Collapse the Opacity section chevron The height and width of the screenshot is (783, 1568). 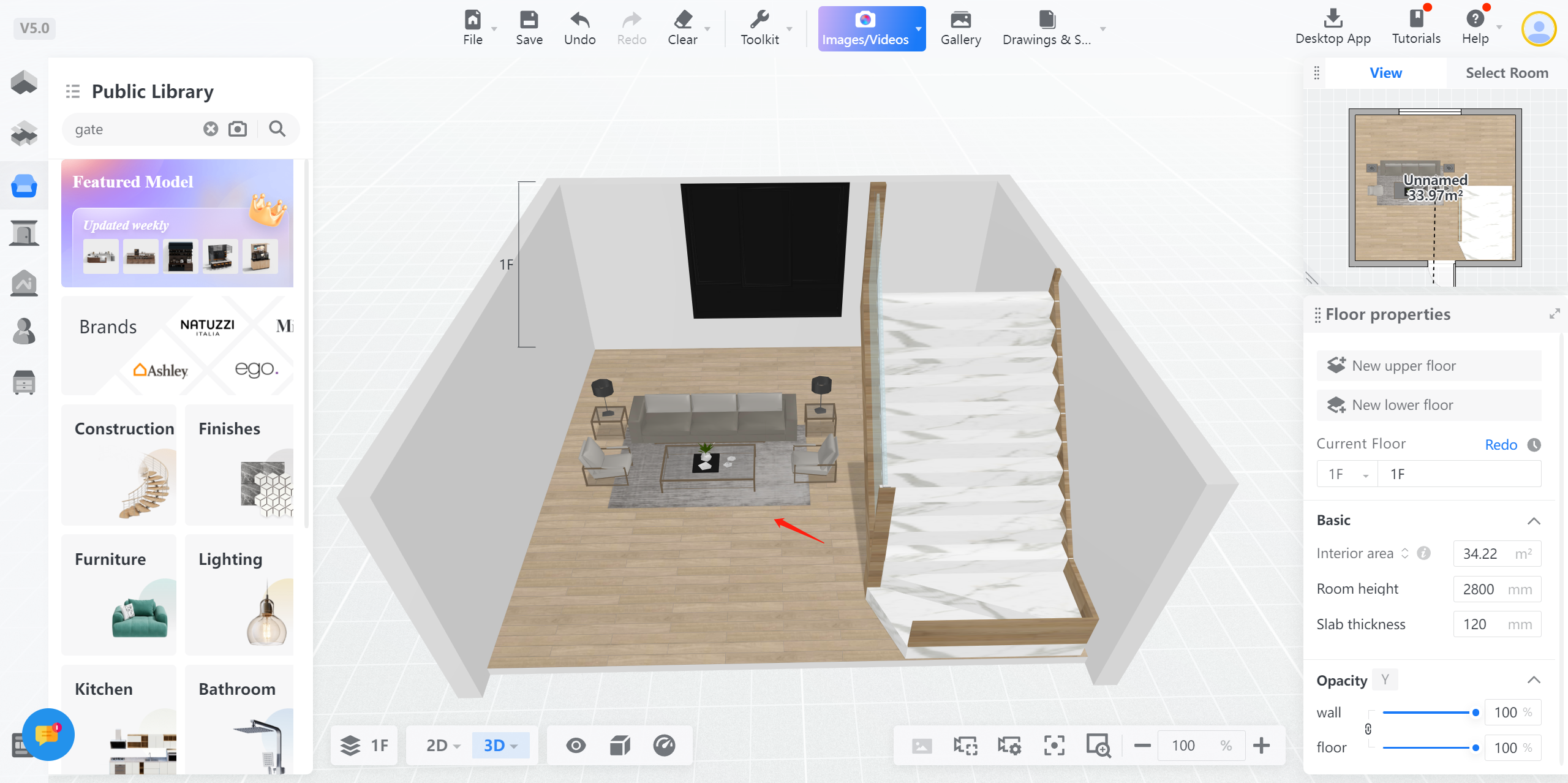[x=1533, y=680]
